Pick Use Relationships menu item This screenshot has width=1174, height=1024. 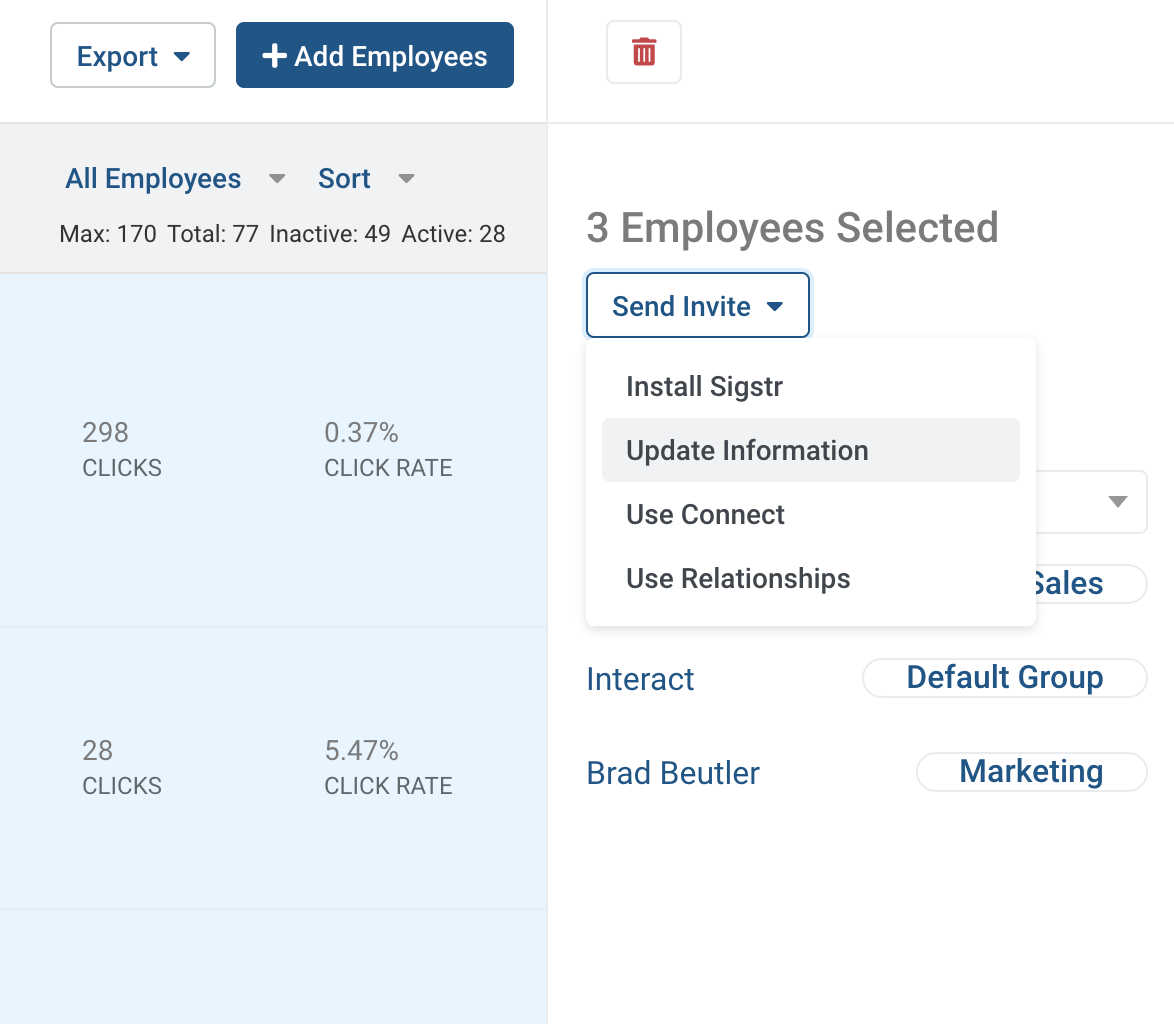pyautogui.click(x=811, y=579)
